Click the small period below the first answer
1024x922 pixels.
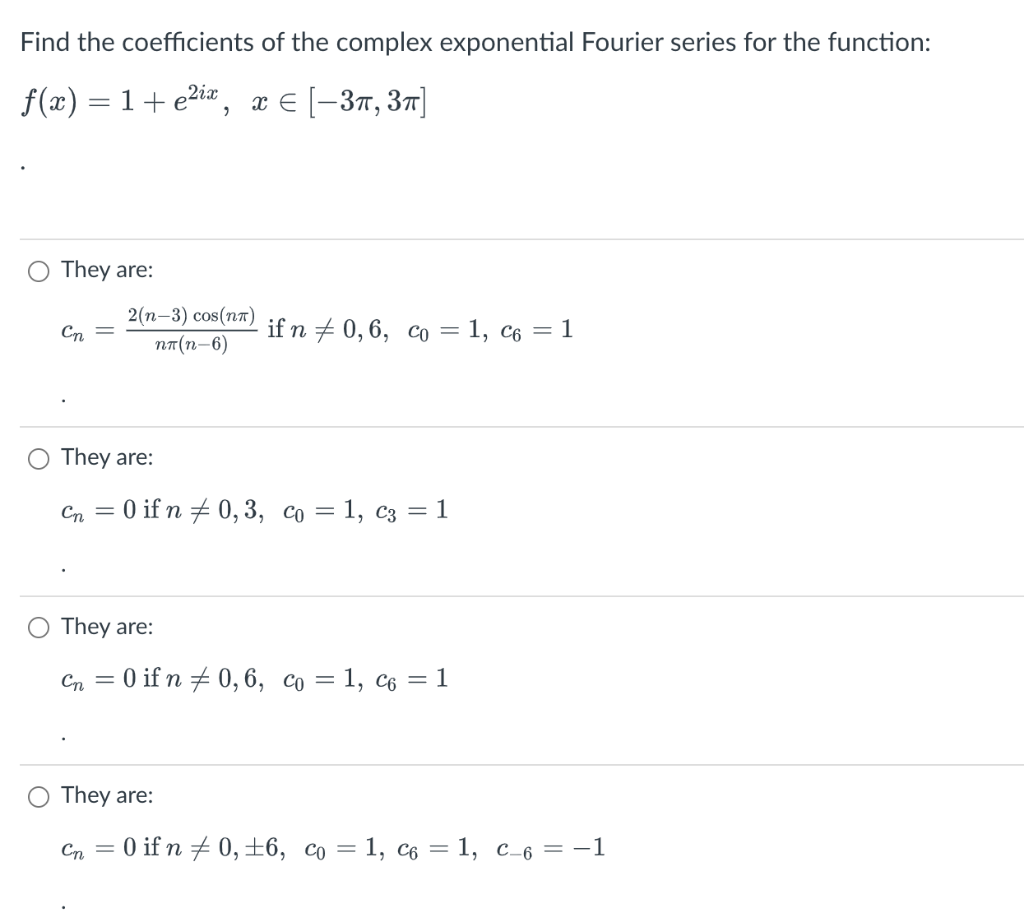63,398
